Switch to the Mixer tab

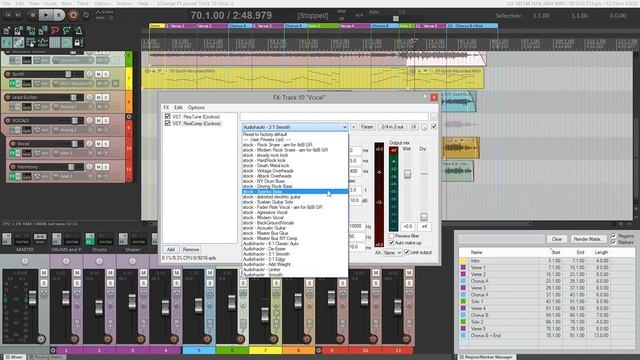(15, 357)
